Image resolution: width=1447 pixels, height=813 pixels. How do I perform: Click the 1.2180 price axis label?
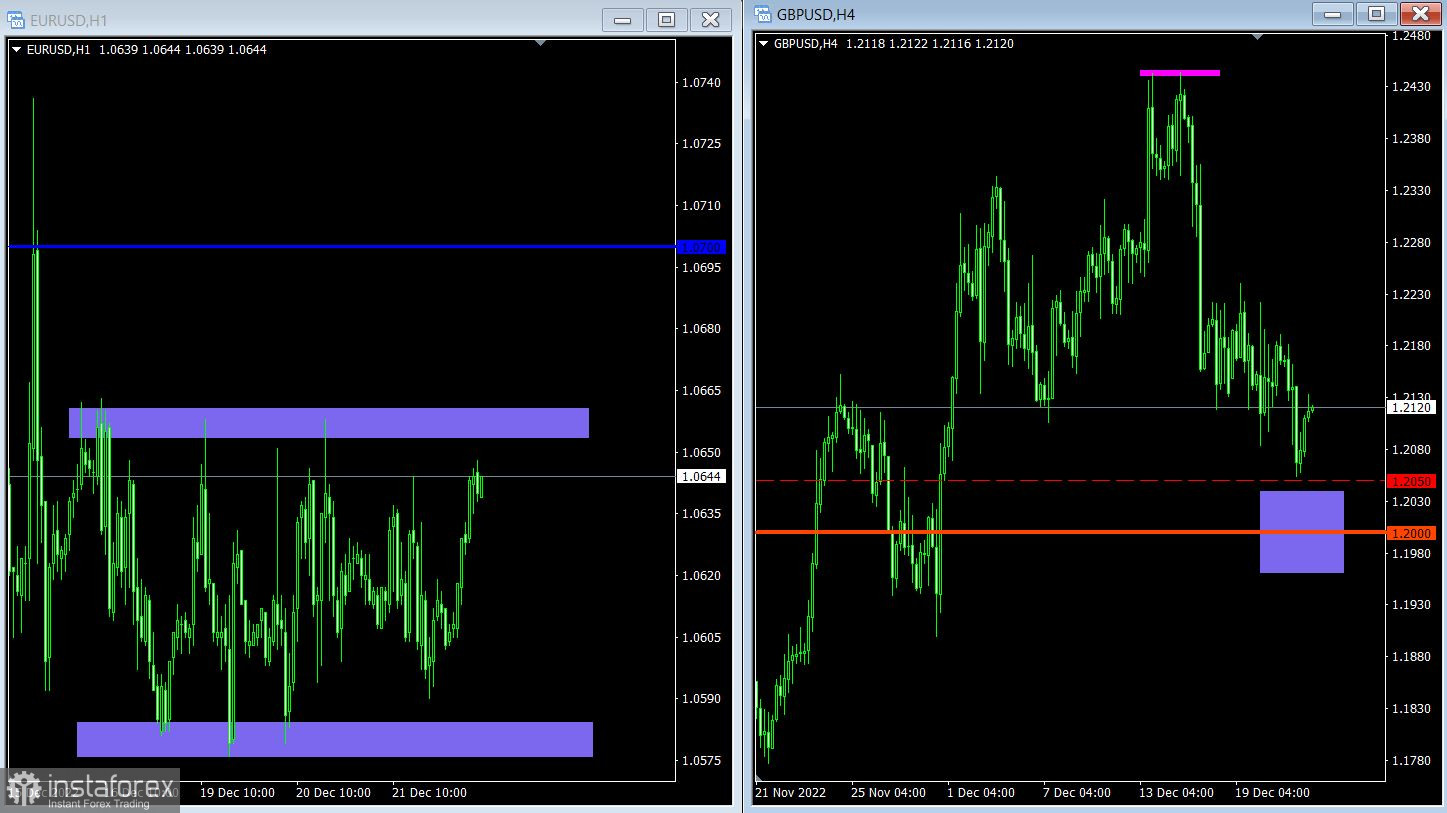1411,346
